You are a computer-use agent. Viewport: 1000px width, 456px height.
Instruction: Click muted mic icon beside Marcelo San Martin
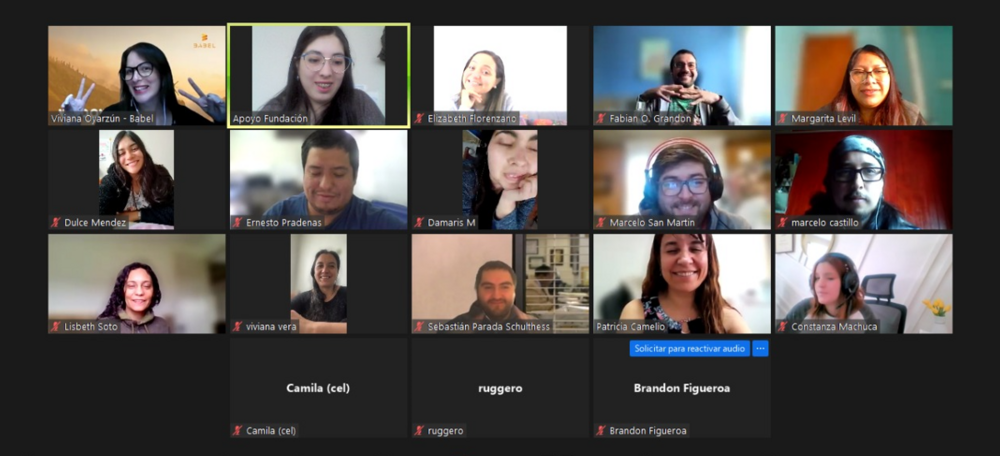tap(601, 223)
